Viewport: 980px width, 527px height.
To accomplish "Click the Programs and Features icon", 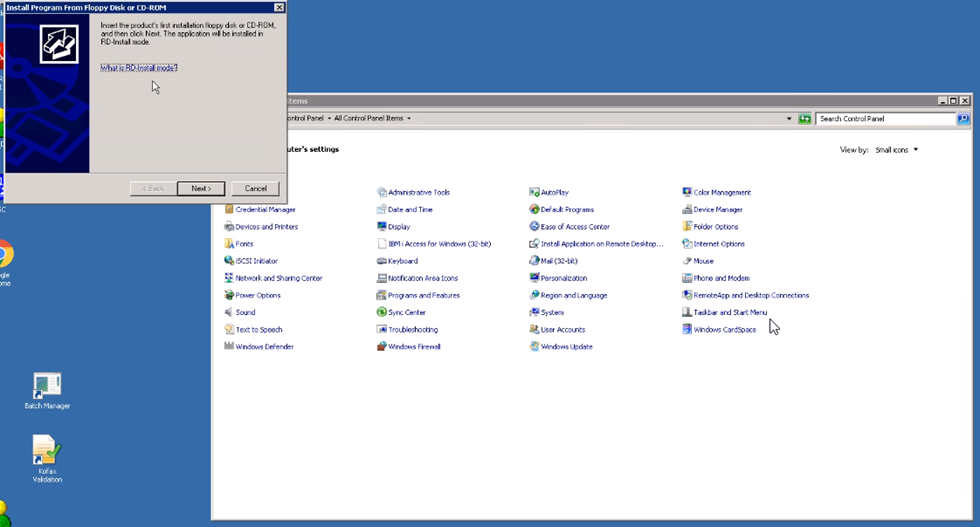I will (x=382, y=296).
